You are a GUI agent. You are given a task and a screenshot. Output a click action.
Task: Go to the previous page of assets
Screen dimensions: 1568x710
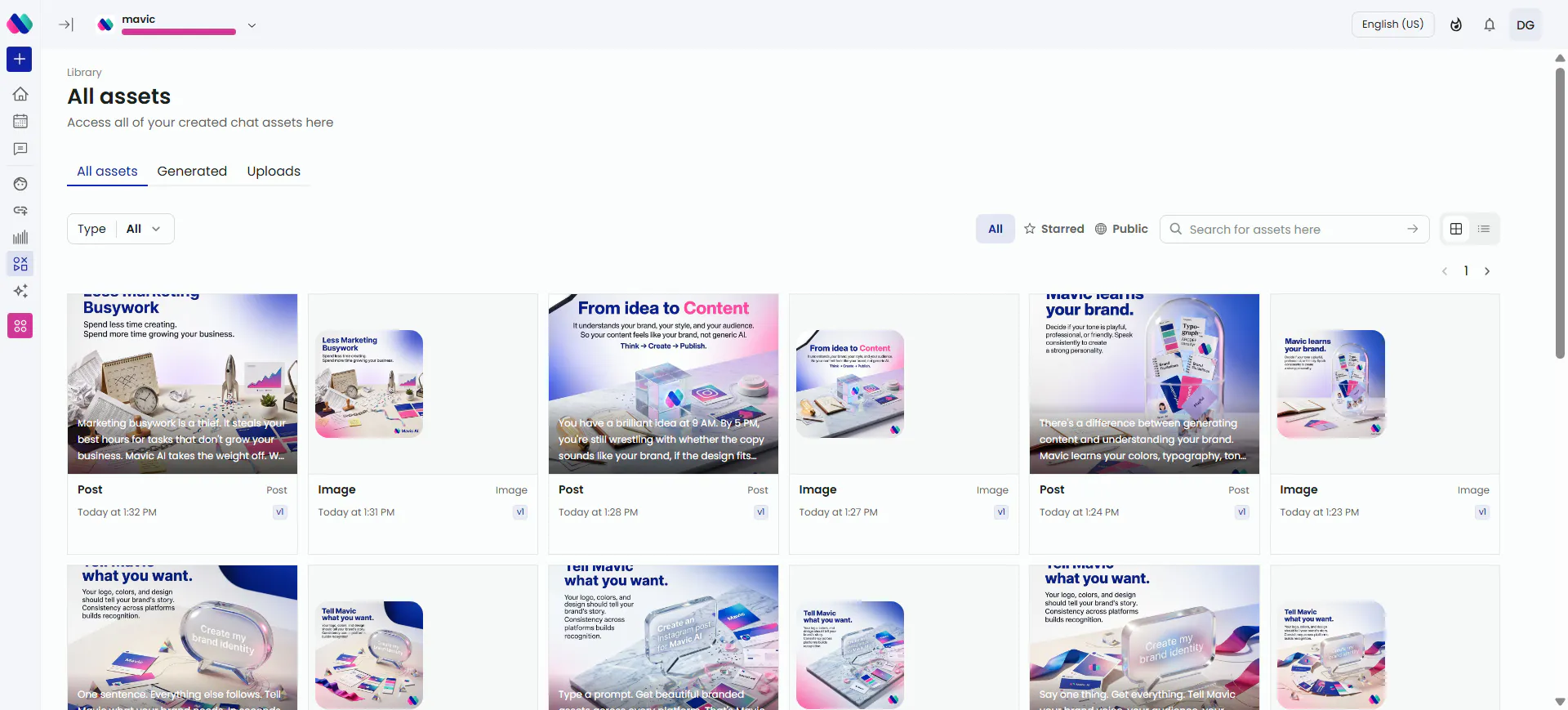point(1445,271)
